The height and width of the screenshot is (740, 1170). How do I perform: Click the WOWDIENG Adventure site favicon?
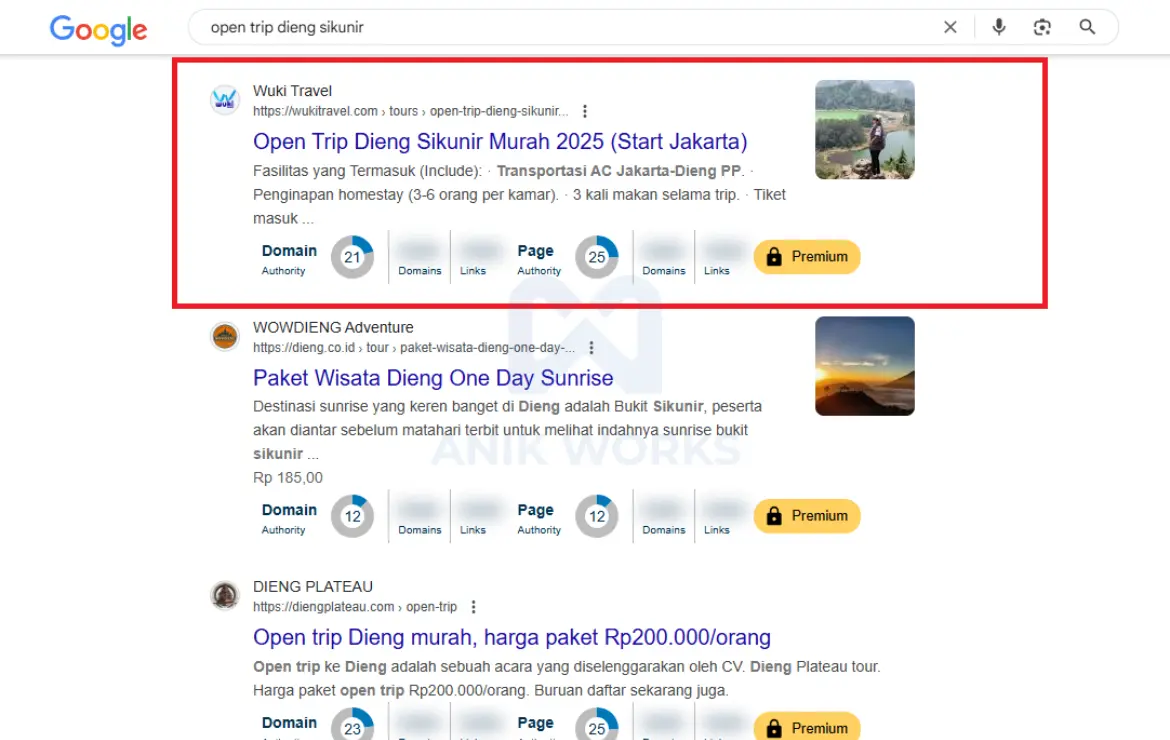click(225, 337)
